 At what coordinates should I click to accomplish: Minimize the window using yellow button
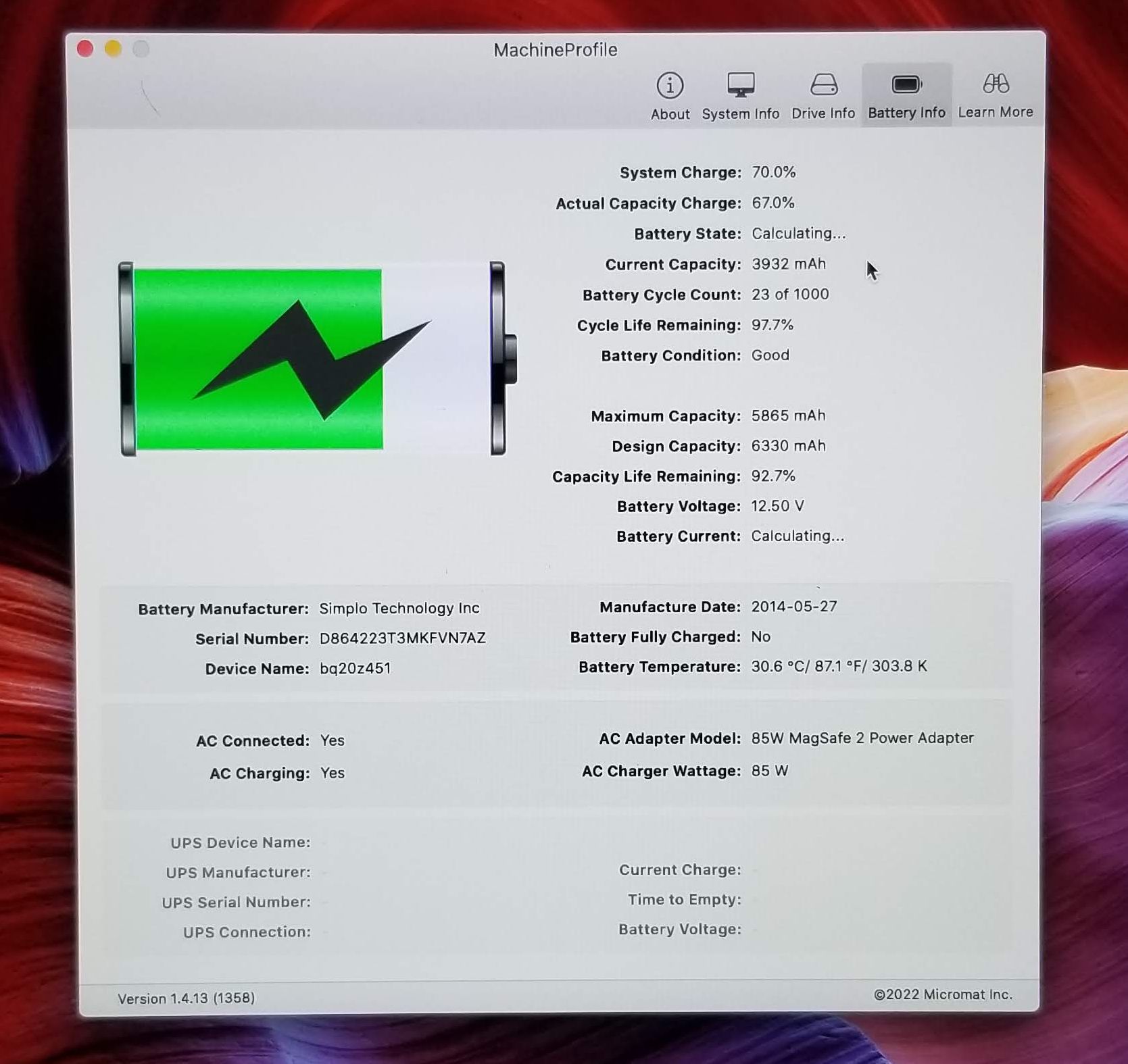113,49
